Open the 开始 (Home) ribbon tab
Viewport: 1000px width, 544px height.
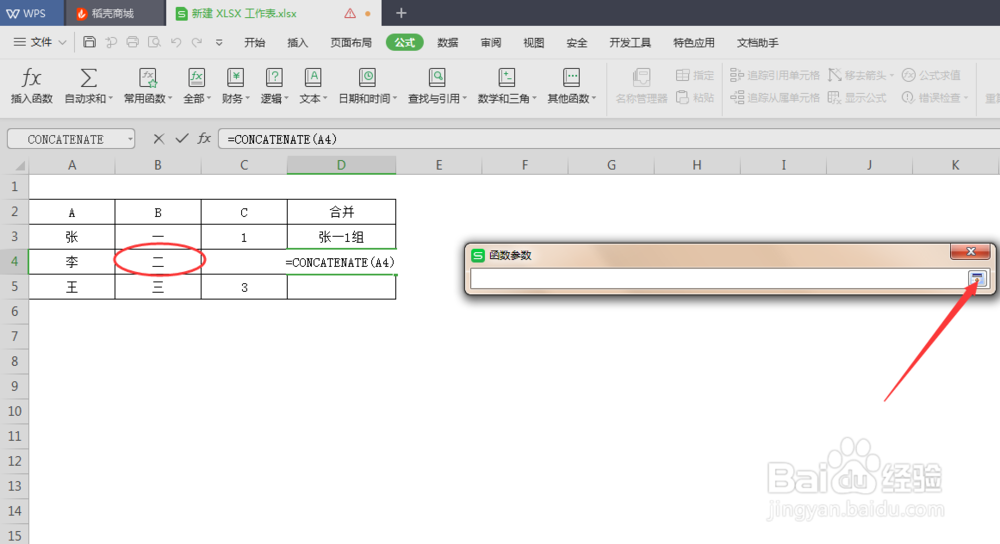point(254,43)
